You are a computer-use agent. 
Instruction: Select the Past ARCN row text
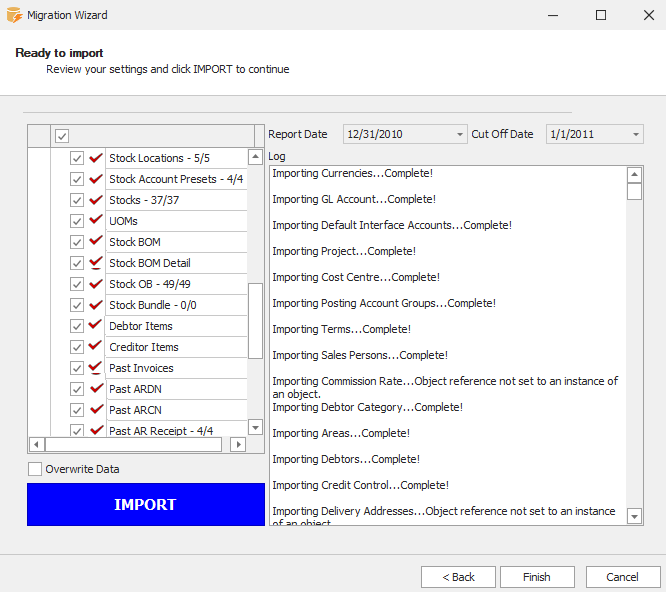tap(135, 410)
